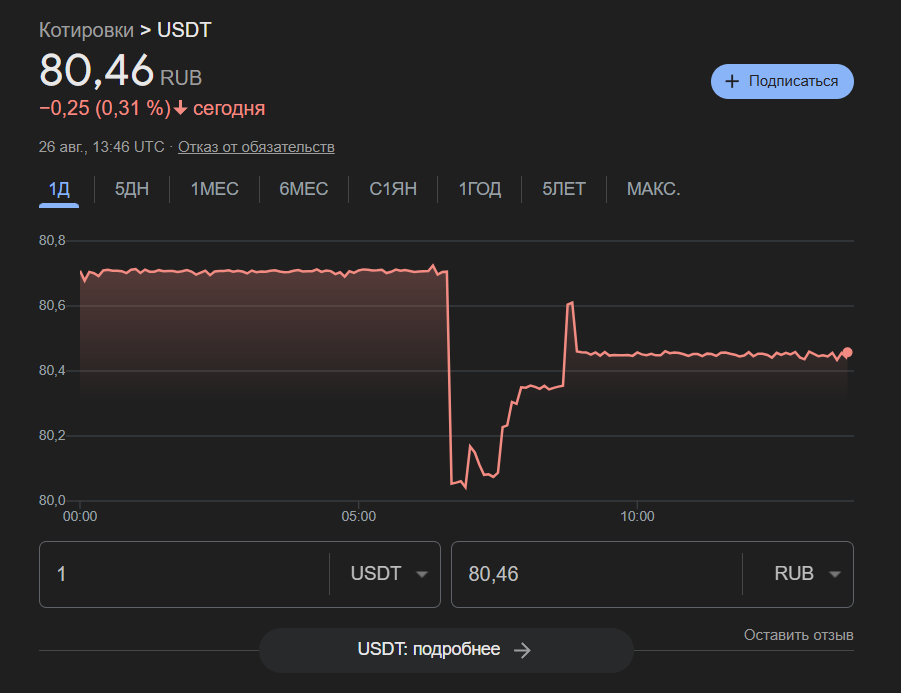Show the МАКС. maximum range

click(653, 188)
